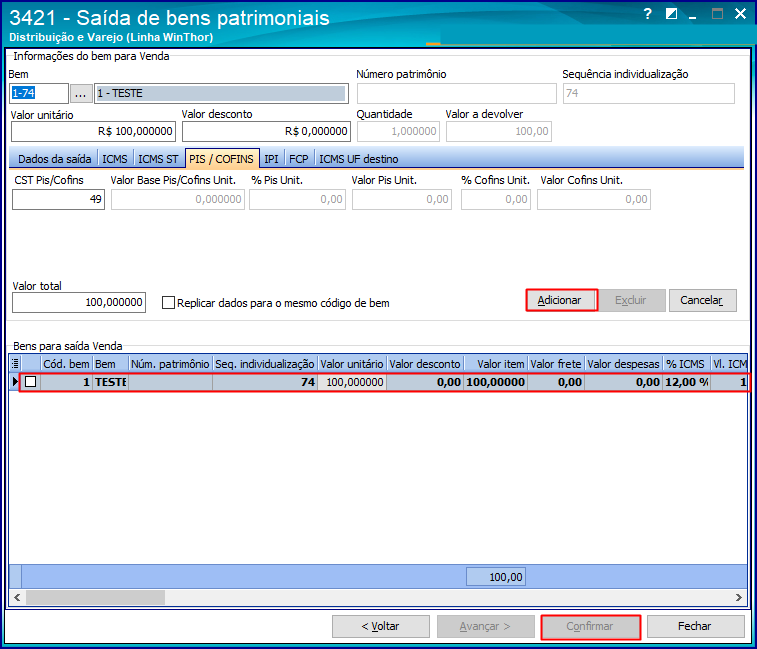Edit the Valor unitário field
The image size is (757, 649).
(x=93, y=131)
